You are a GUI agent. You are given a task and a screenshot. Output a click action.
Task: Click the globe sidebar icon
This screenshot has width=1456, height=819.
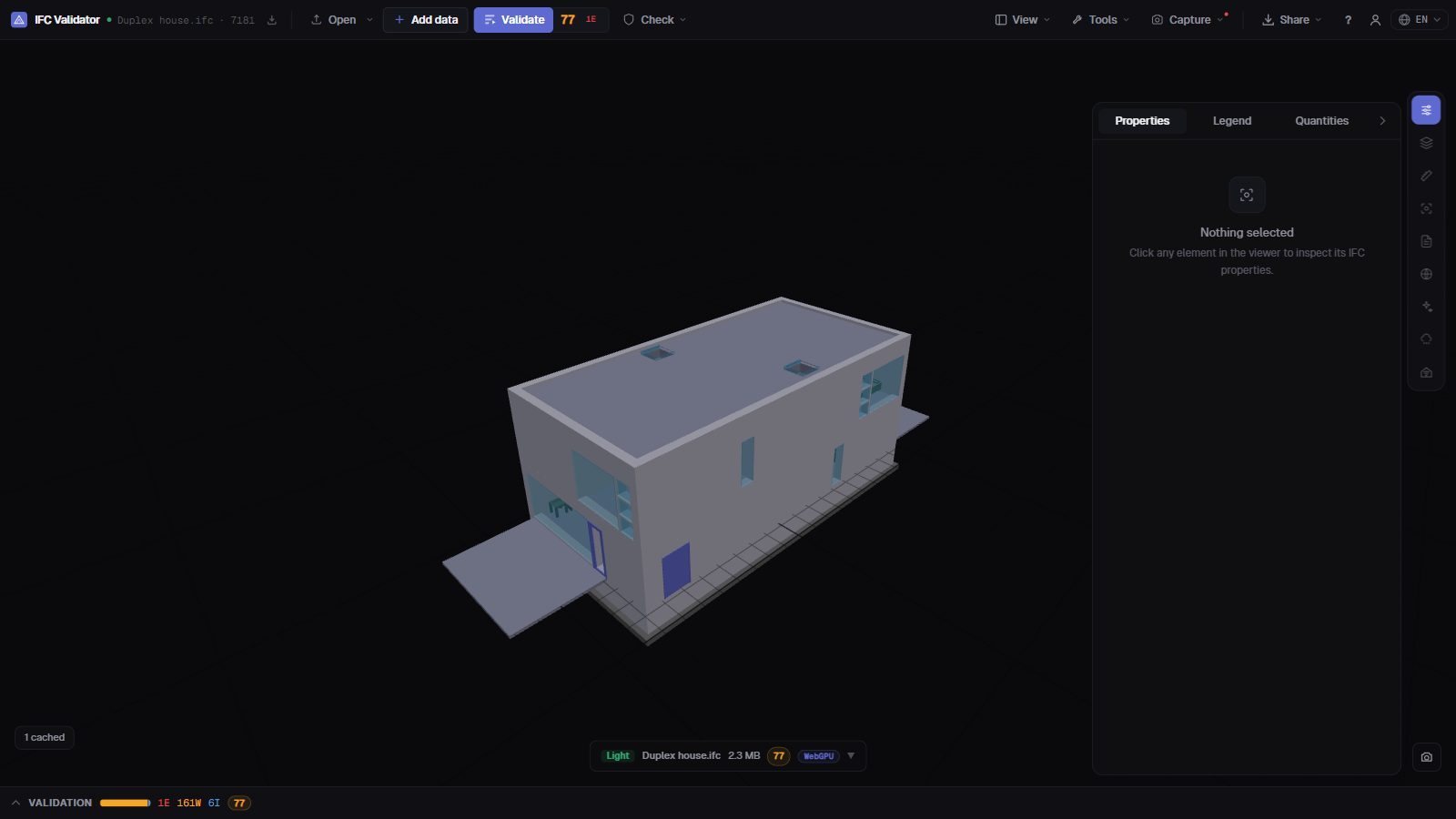1426,274
